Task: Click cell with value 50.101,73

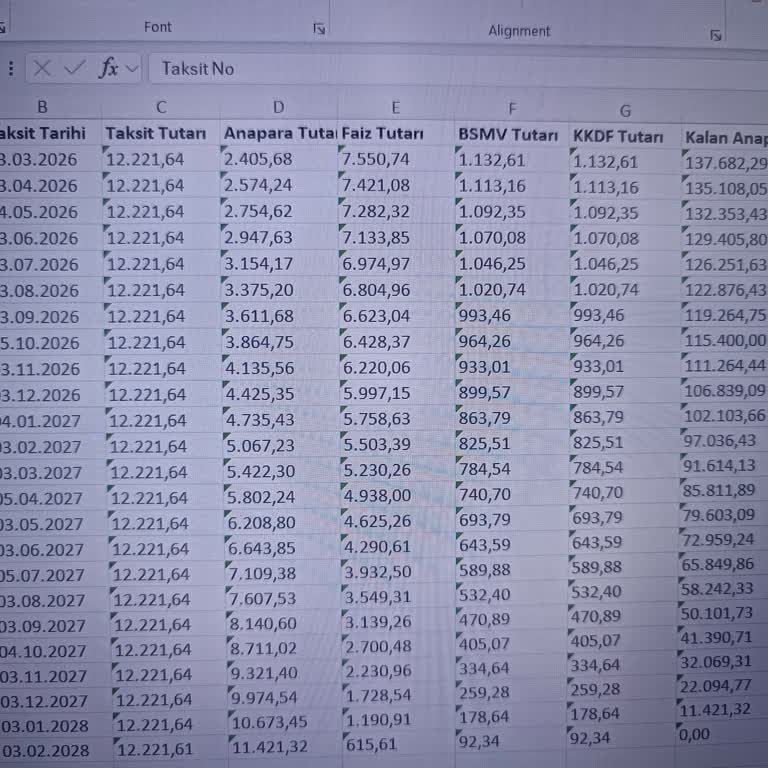Action: click(722, 613)
